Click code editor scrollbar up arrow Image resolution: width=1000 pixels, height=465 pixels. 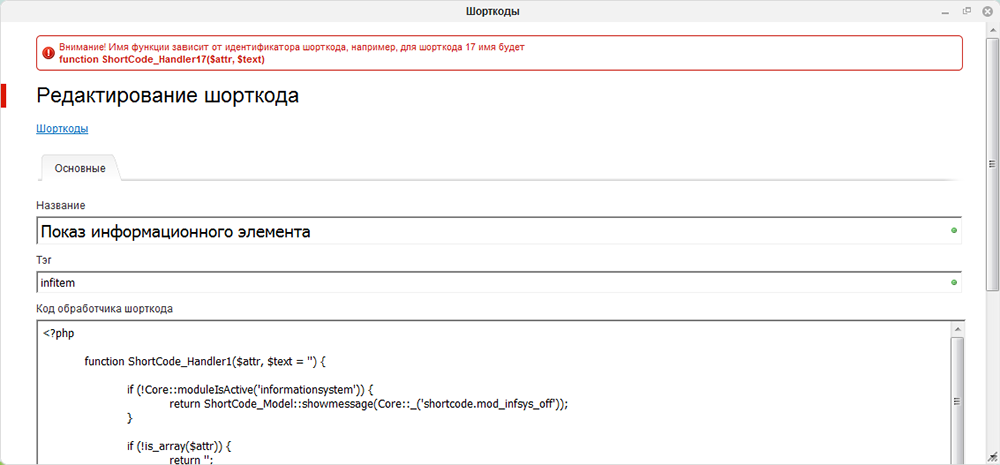point(957,328)
